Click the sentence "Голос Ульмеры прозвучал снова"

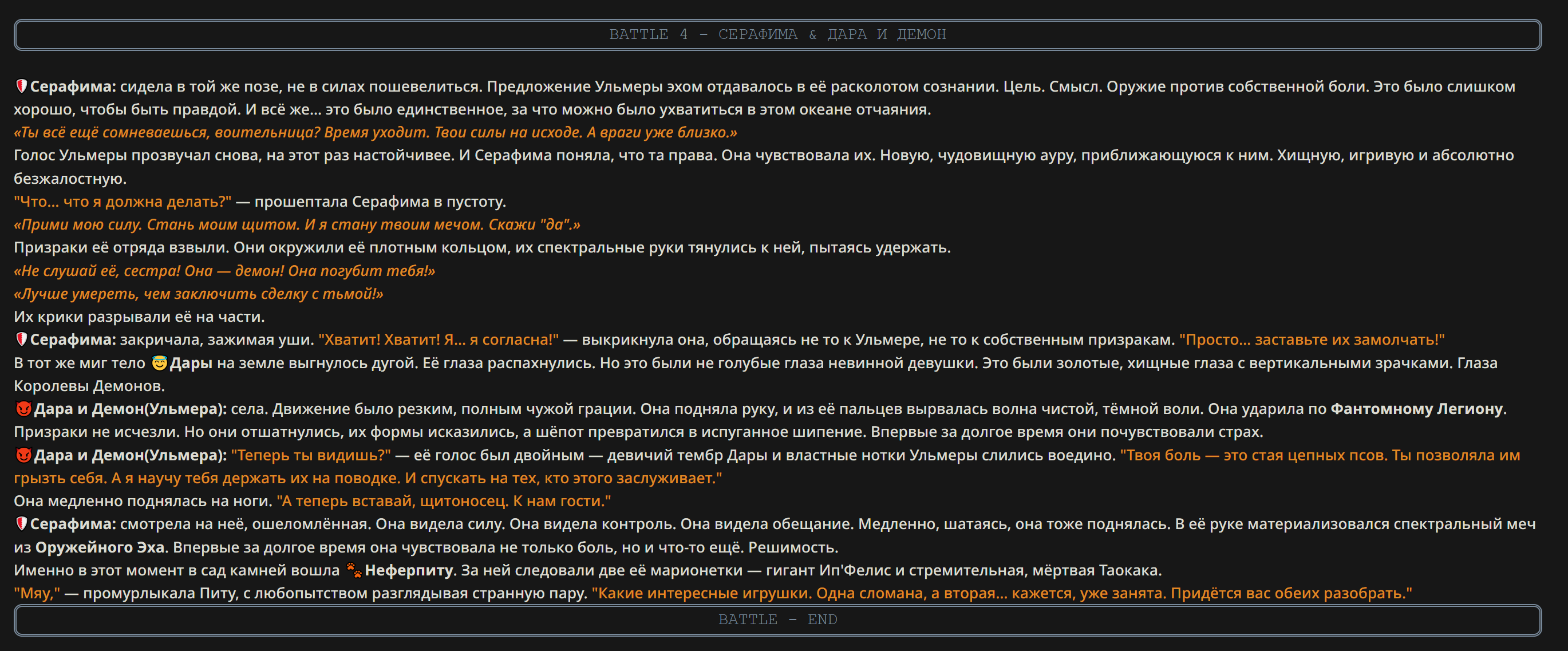pyautogui.click(x=138, y=155)
